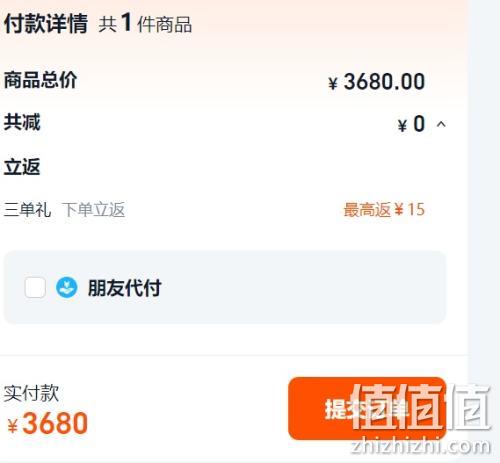Click the zhizhizhi.com watermark text
This screenshot has height=463, width=500.
pos(421,446)
